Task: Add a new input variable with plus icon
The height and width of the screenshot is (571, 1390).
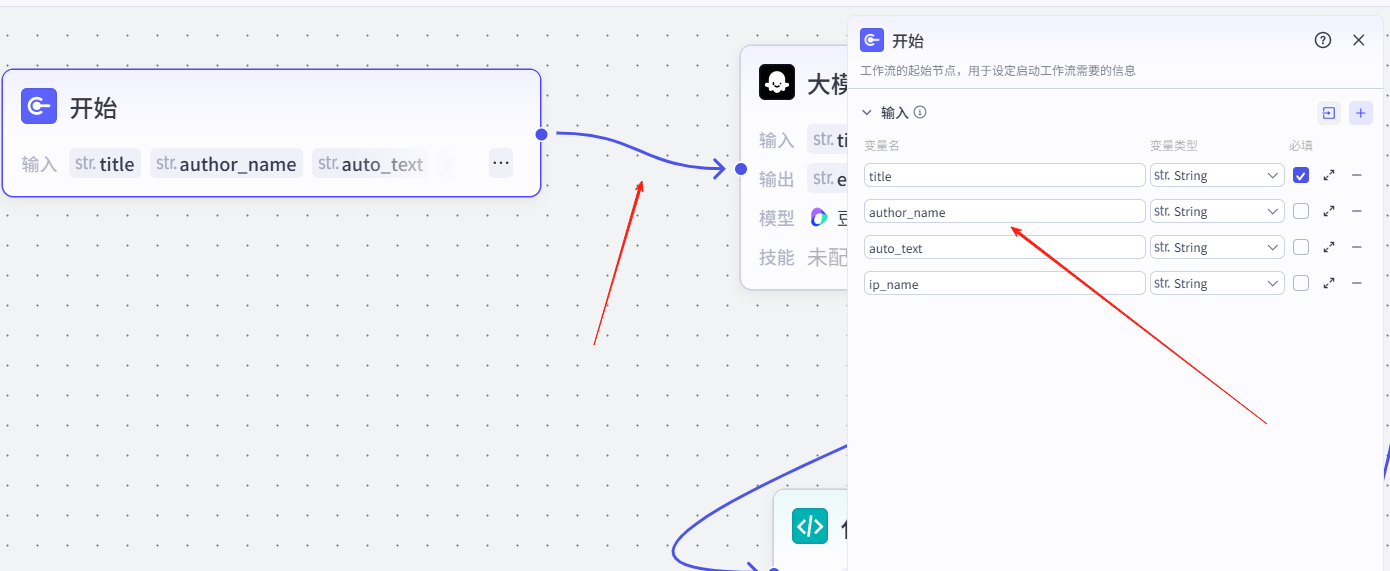Action: (x=1360, y=113)
